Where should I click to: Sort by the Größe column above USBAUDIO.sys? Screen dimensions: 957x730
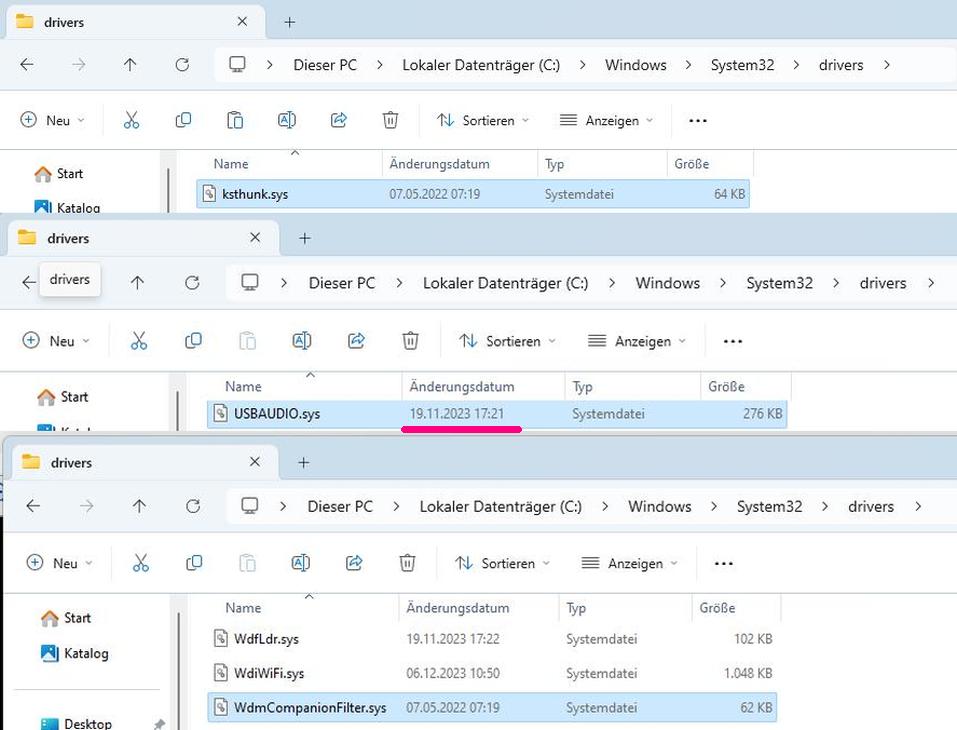pyautogui.click(x=725, y=386)
